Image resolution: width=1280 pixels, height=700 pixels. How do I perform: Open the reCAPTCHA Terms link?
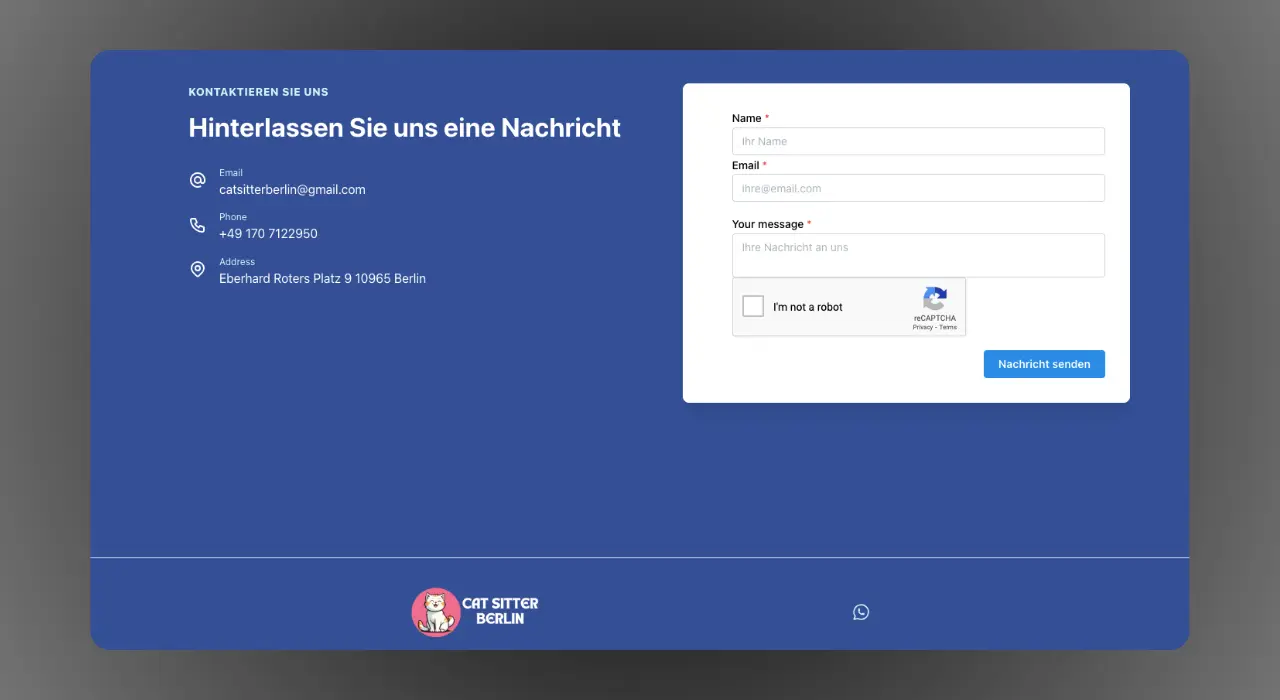coord(948,327)
